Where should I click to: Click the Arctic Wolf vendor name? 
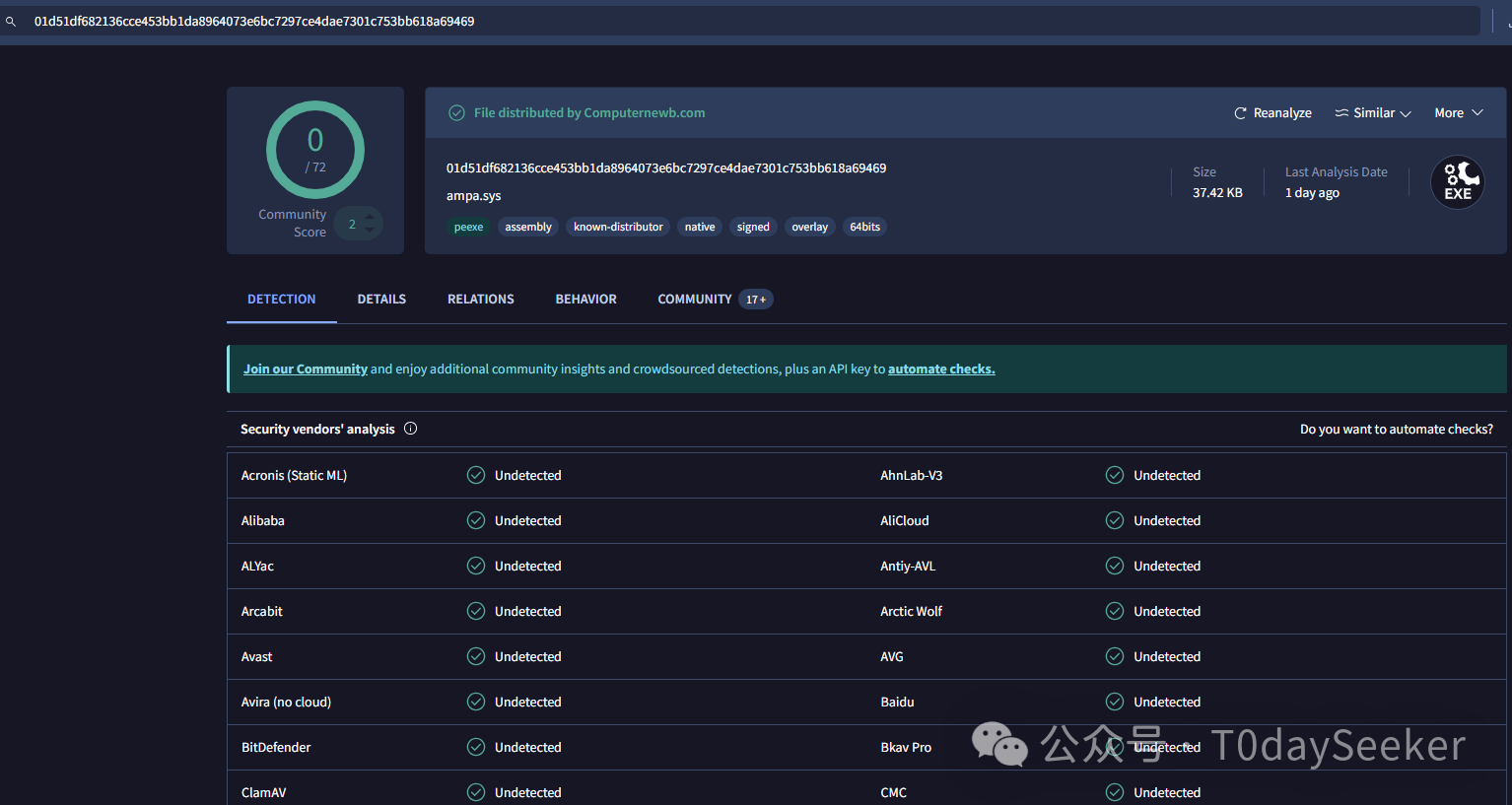click(911, 611)
